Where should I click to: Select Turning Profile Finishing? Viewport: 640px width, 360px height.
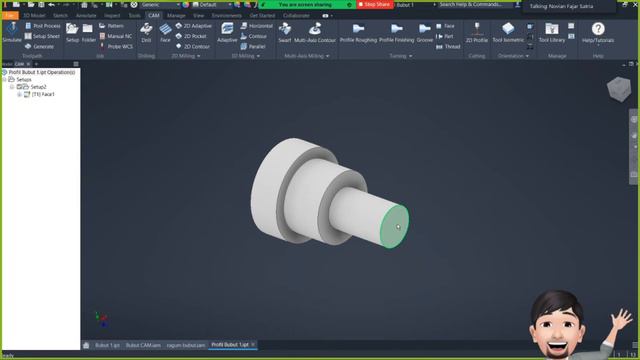click(x=396, y=33)
